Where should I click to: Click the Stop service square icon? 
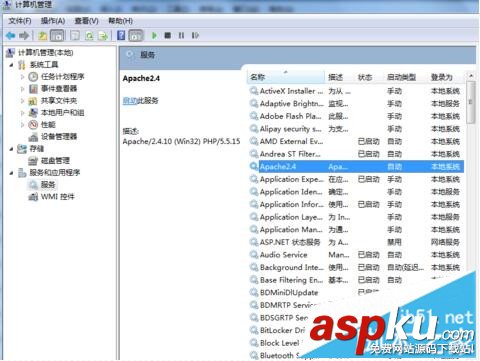pyautogui.click(x=168, y=35)
